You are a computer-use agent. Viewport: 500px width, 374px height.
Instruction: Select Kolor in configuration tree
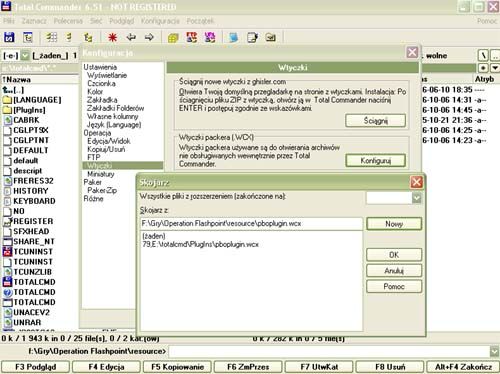pos(95,92)
